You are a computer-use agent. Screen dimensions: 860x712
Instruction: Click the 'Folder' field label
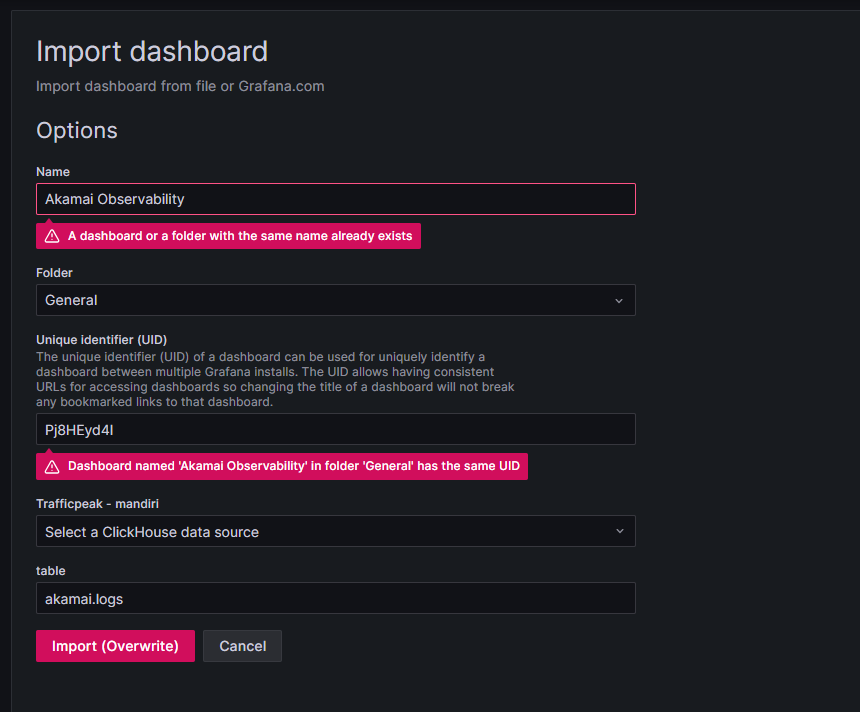54,273
